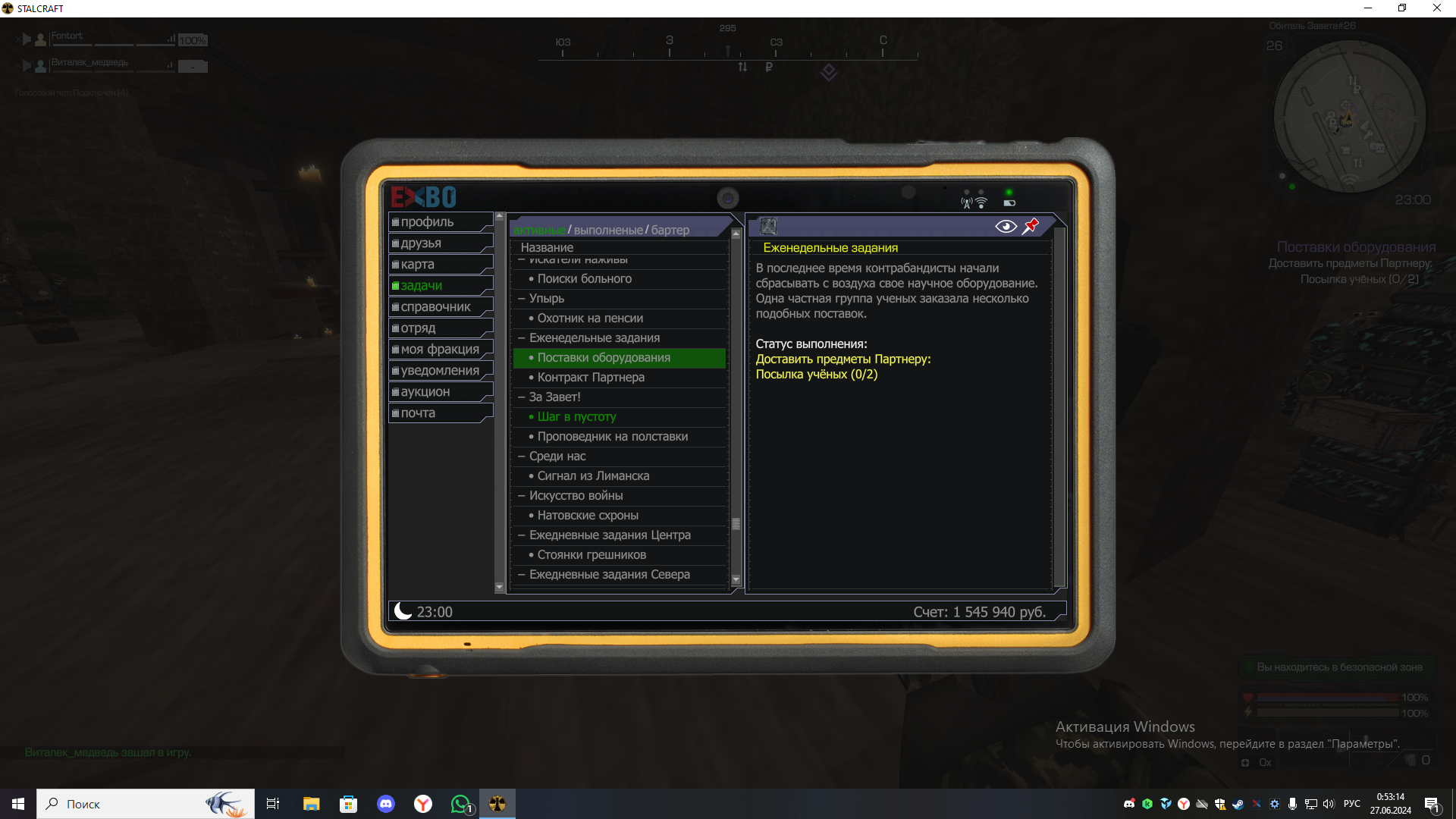Open File Explorer from the taskbar
The height and width of the screenshot is (819, 1456).
pyautogui.click(x=311, y=804)
